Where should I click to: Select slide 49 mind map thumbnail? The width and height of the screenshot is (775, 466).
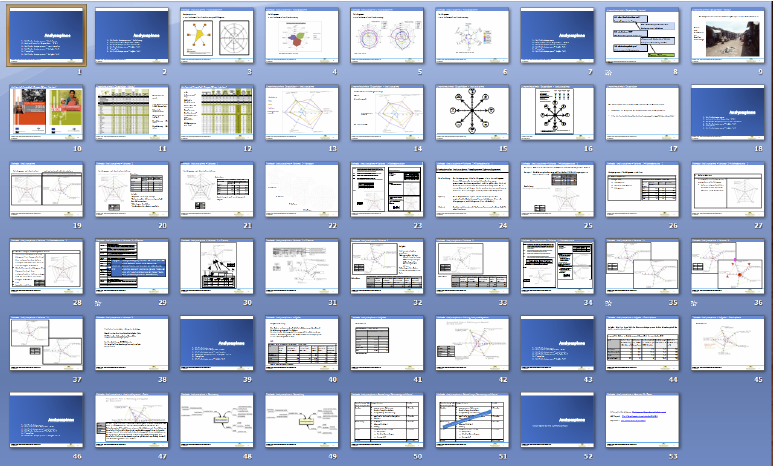(x=302, y=421)
